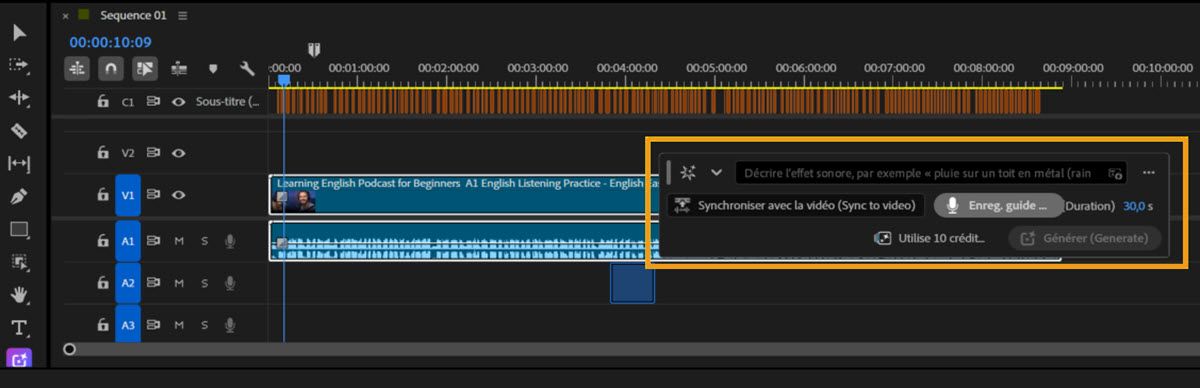
Task: Toggle V1 track targeting button
Action: coord(128,196)
